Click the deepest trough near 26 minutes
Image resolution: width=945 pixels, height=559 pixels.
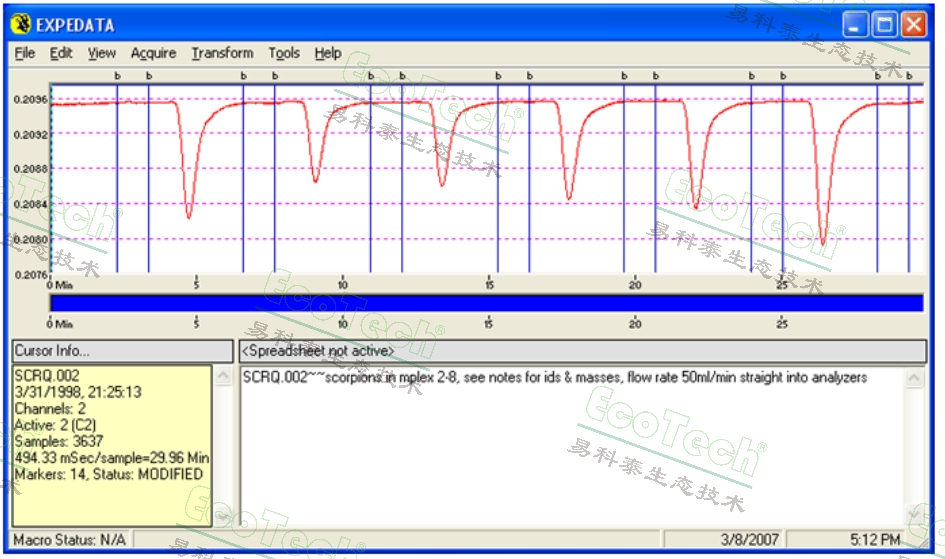tap(823, 240)
